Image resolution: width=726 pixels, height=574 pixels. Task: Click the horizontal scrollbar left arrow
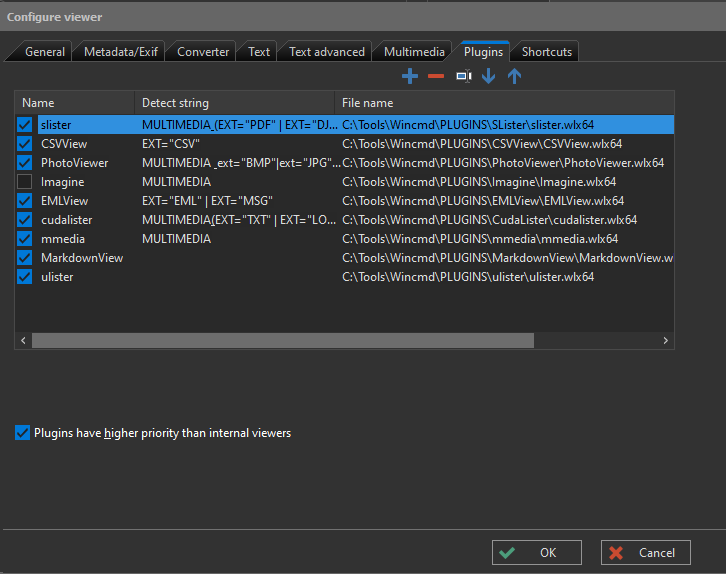tap(23, 340)
